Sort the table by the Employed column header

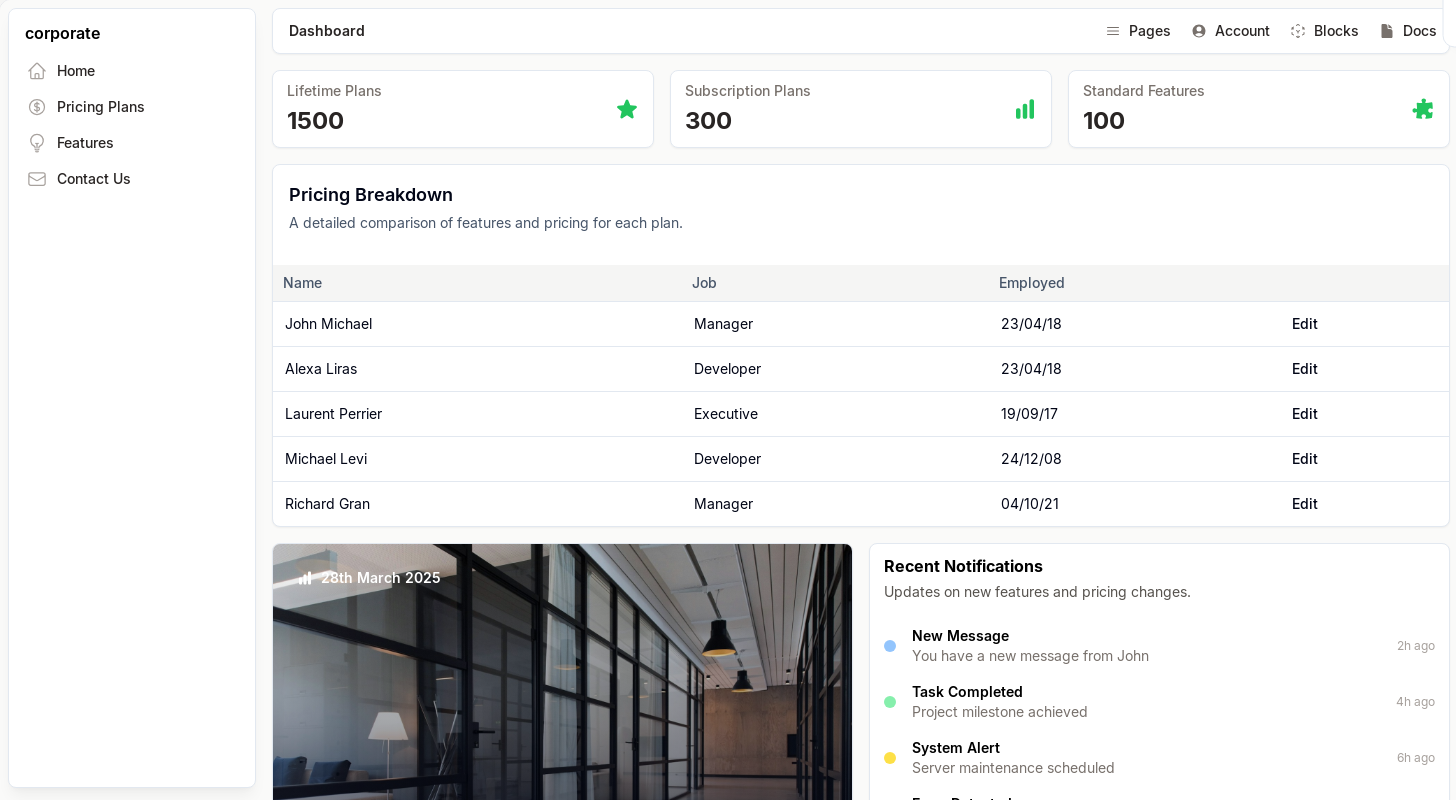pyautogui.click(x=1031, y=283)
